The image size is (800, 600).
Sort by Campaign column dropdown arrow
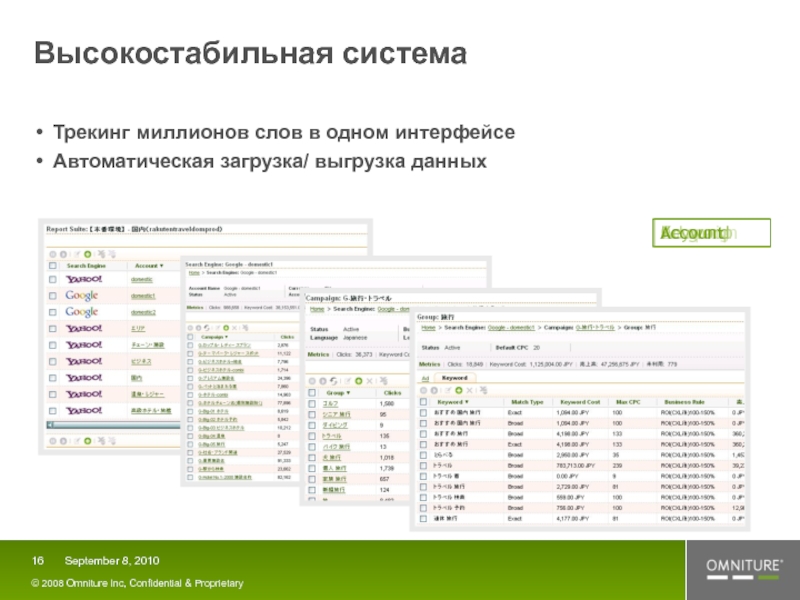point(226,337)
